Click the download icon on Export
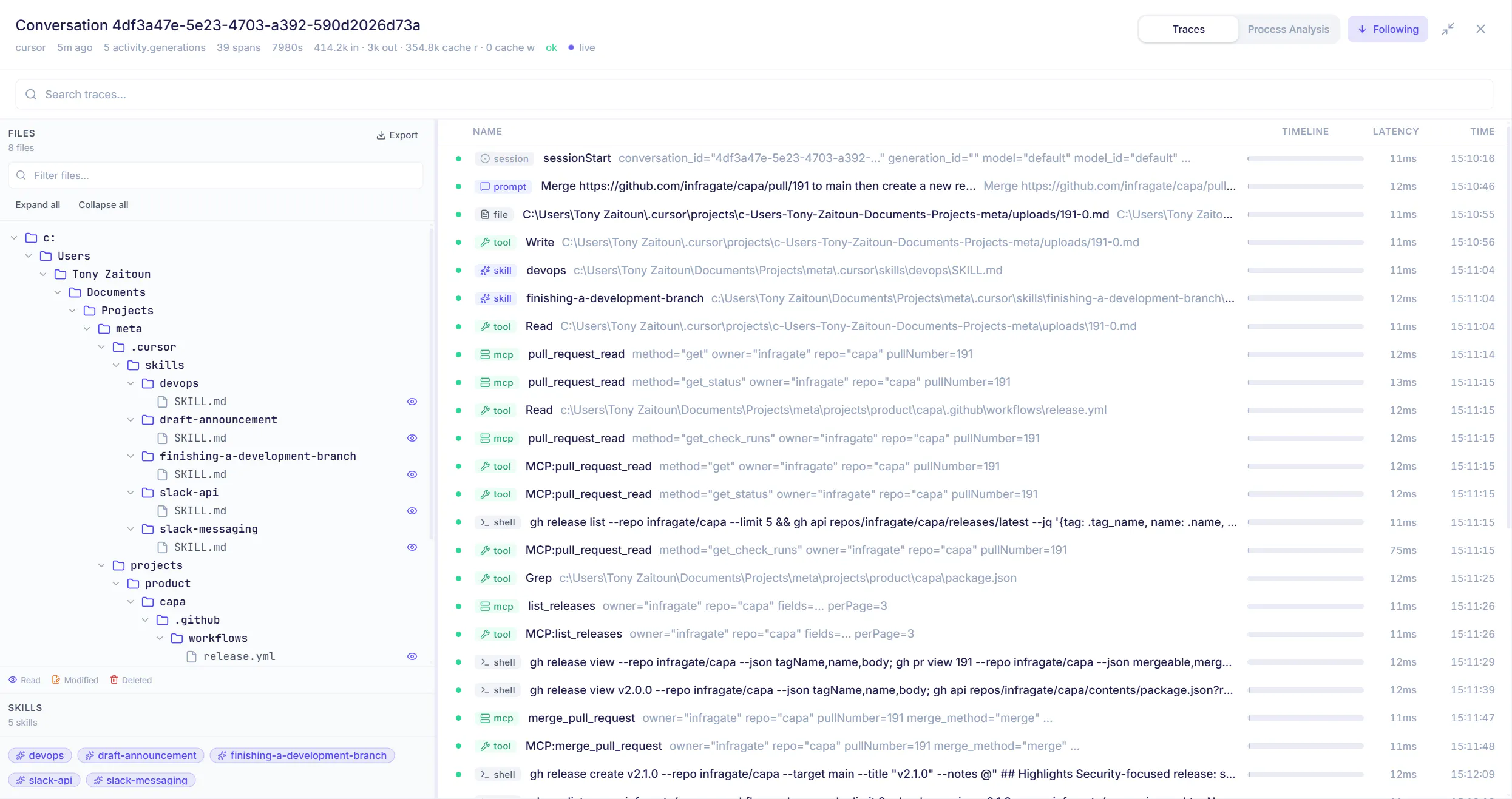This screenshot has height=799, width=1512. (381, 135)
